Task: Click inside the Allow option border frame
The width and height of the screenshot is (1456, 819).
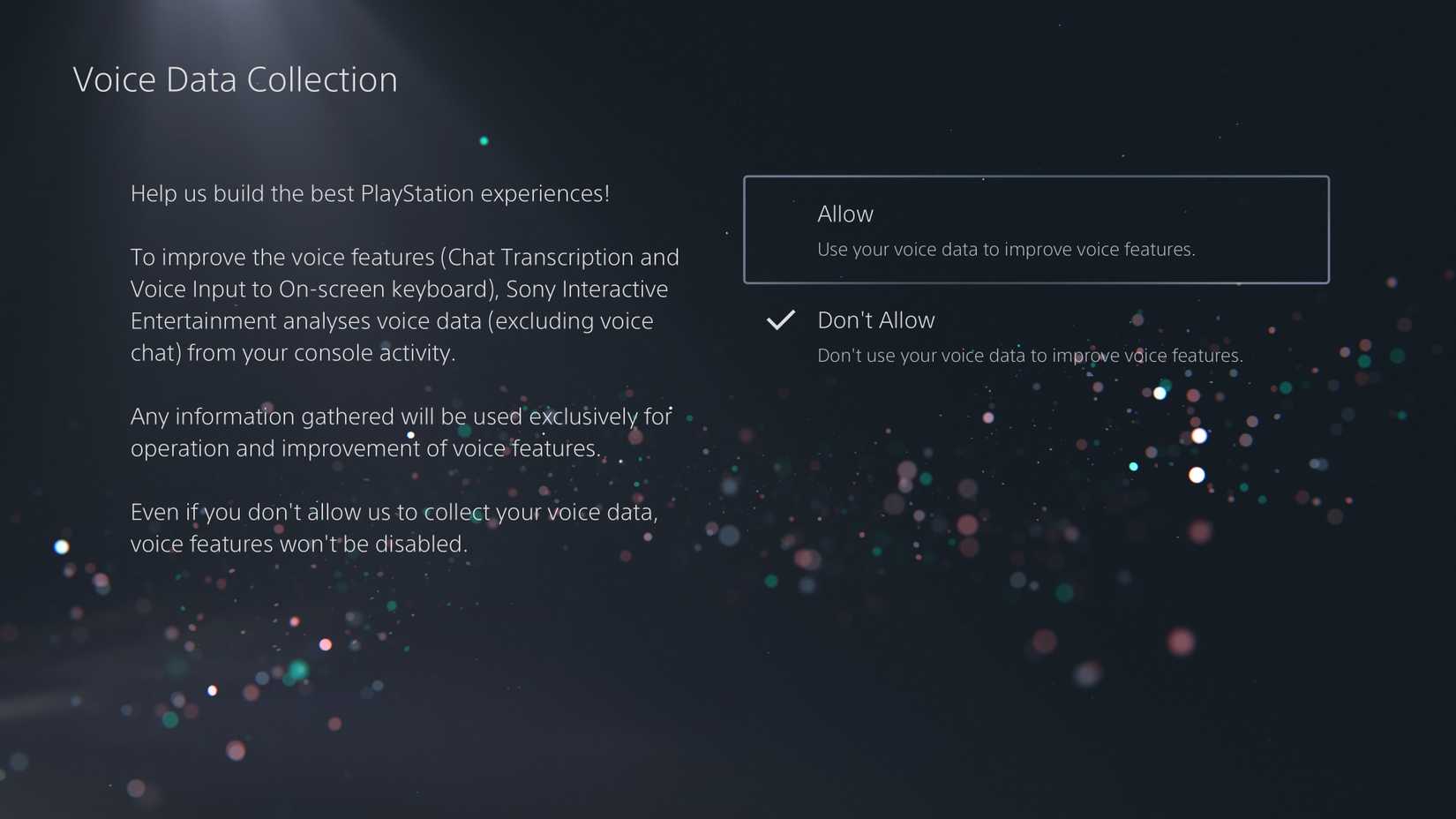Action: click(x=1036, y=229)
